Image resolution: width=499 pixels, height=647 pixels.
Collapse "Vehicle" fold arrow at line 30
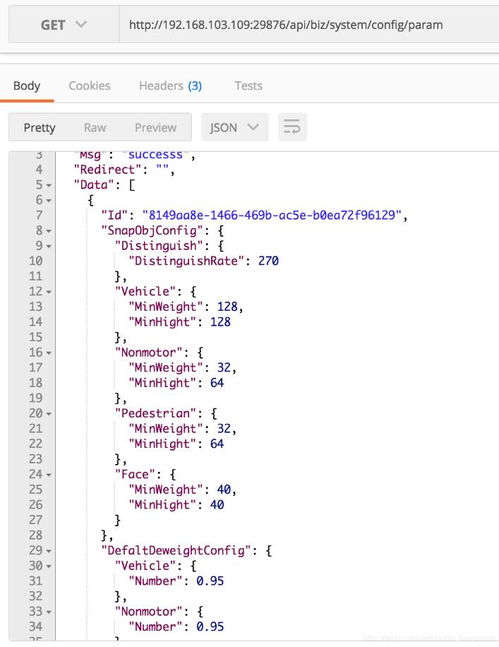click(x=49, y=567)
